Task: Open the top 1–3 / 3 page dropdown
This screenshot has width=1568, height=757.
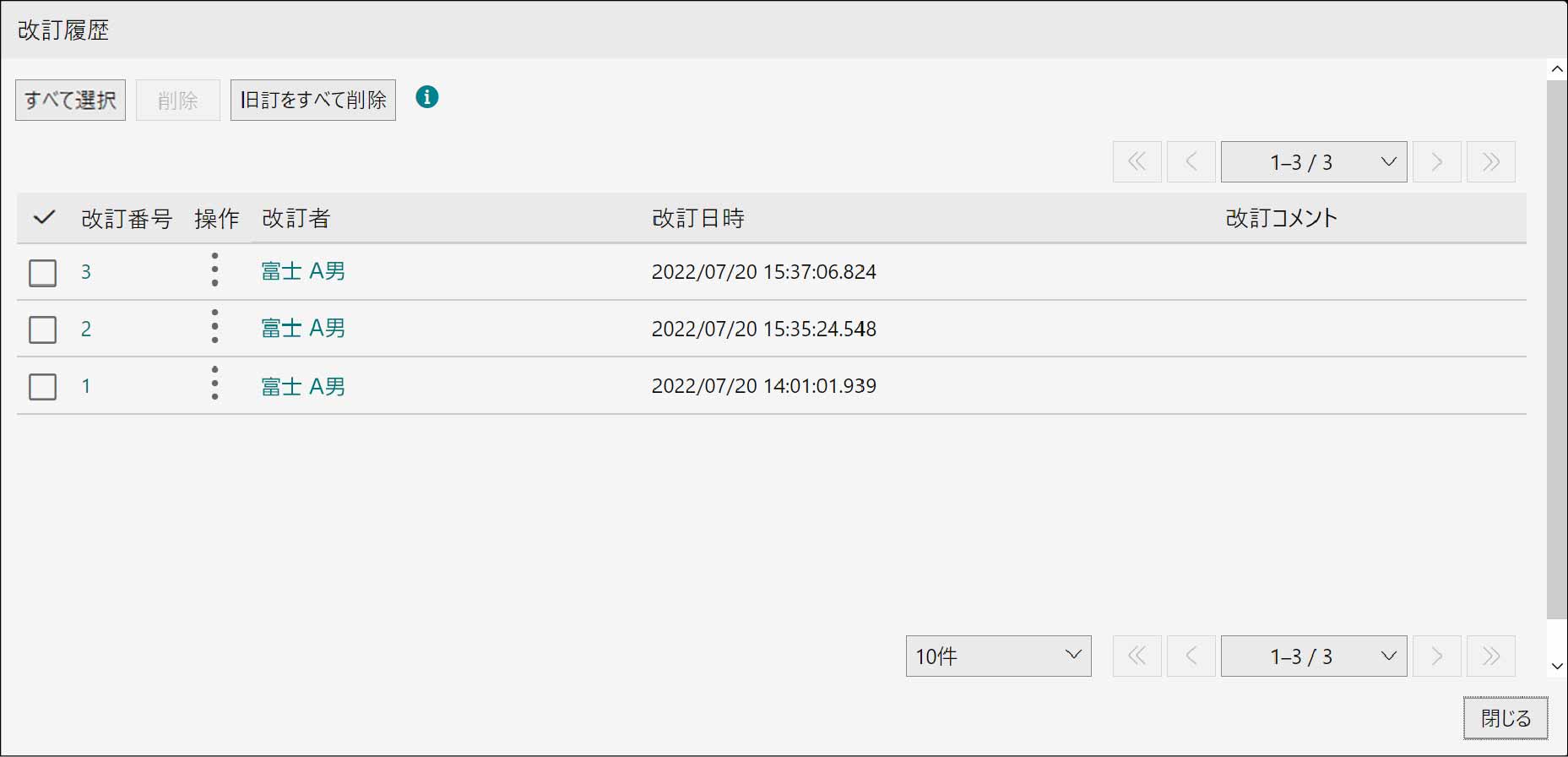Action: pyautogui.click(x=1313, y=161)
